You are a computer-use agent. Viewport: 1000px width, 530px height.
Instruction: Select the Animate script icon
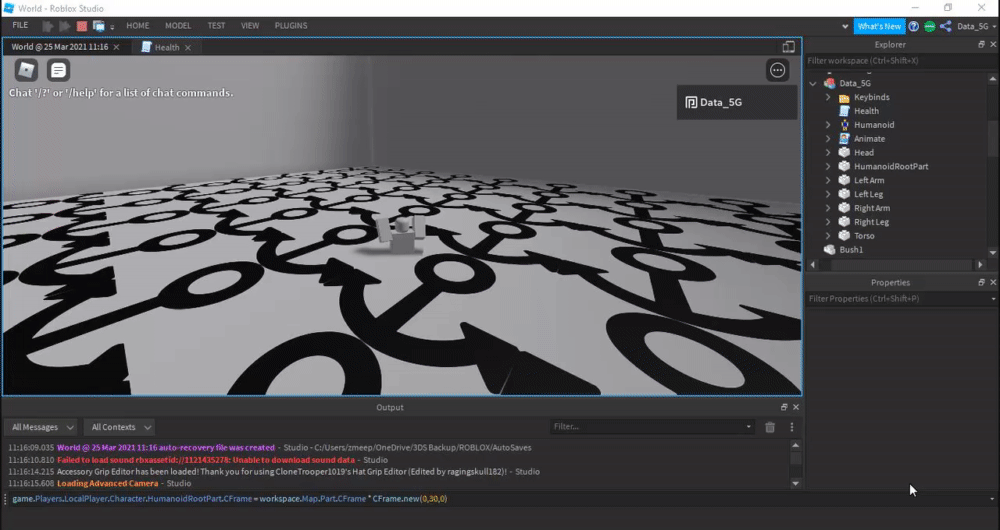point(844,139)
